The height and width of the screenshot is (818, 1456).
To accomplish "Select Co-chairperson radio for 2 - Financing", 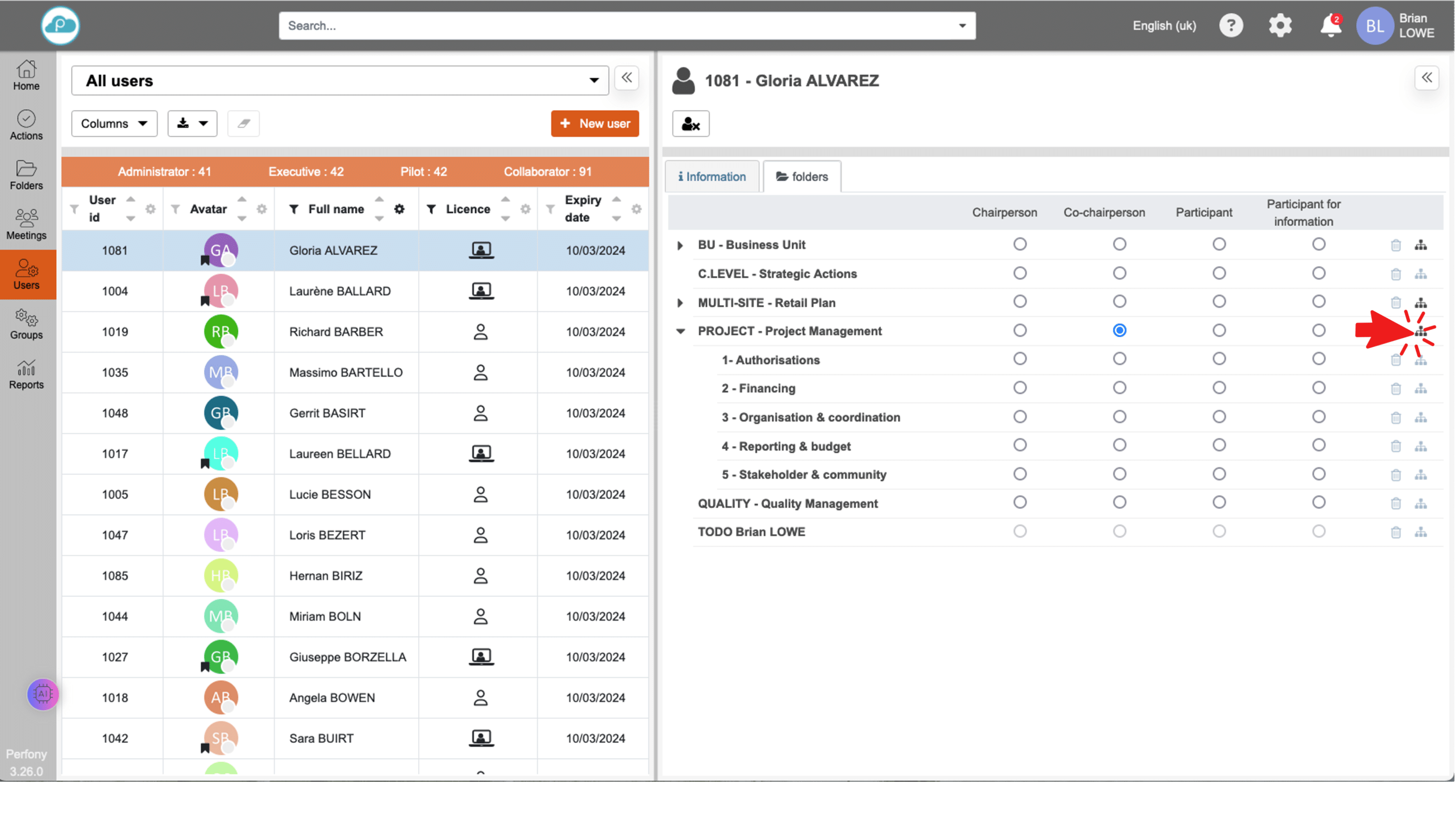I will 1119,388.
